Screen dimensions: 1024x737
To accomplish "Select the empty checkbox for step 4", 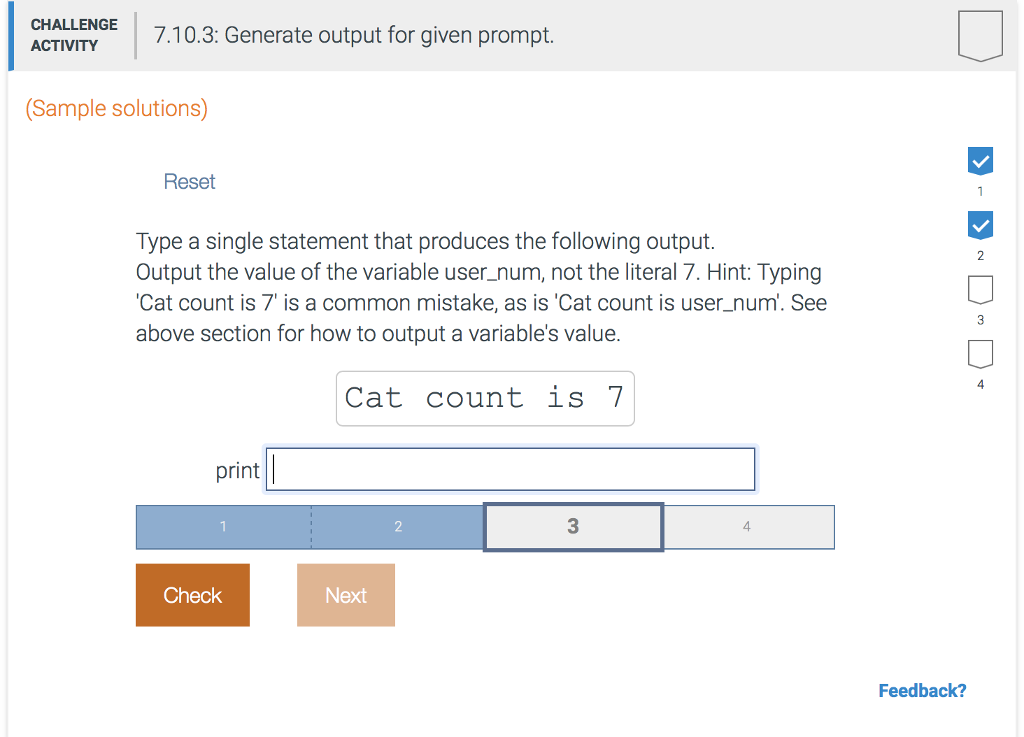I will click(980, 353).
